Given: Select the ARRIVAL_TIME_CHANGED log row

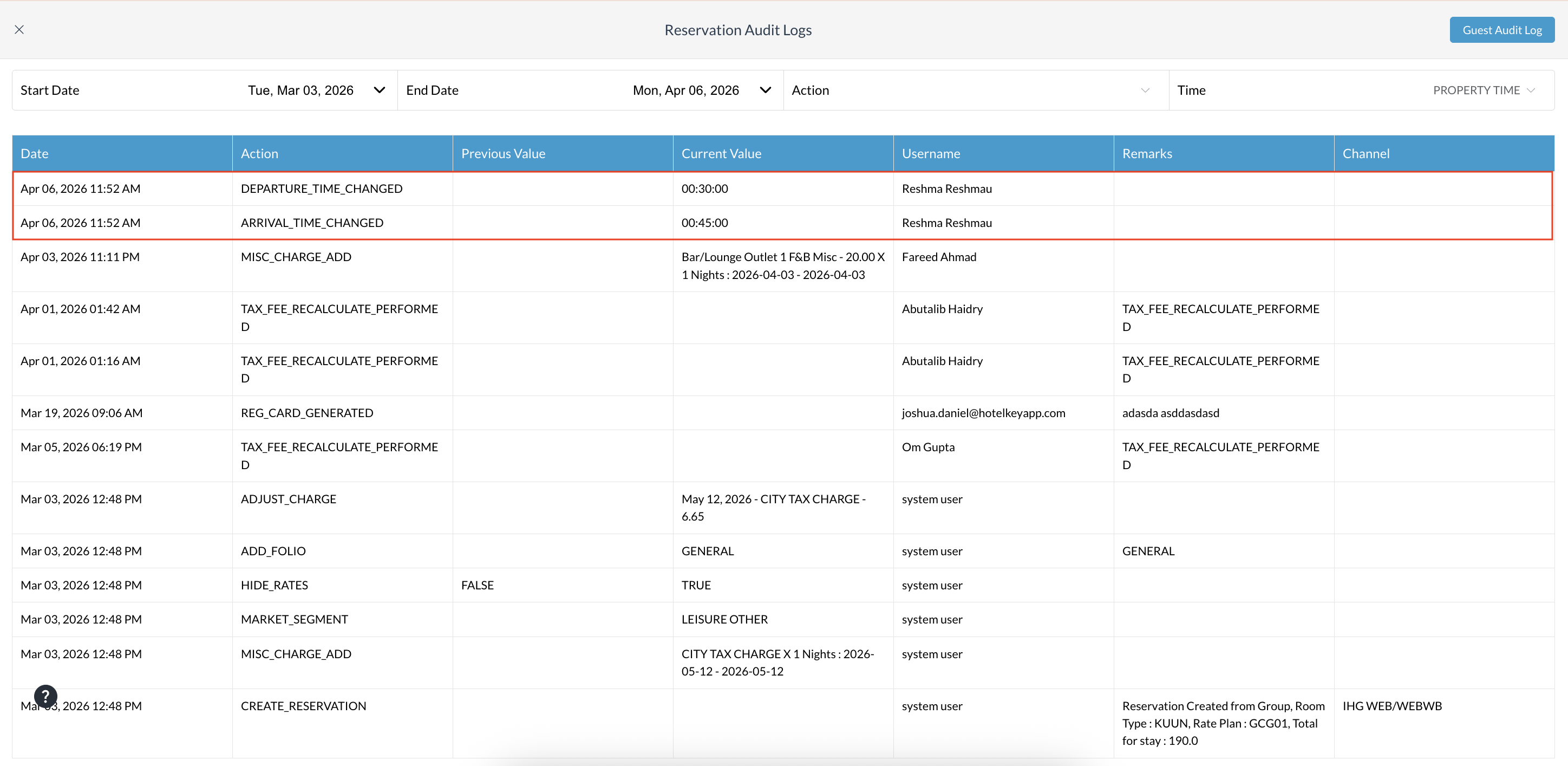Looking at the screenshot, I should 783,223.
